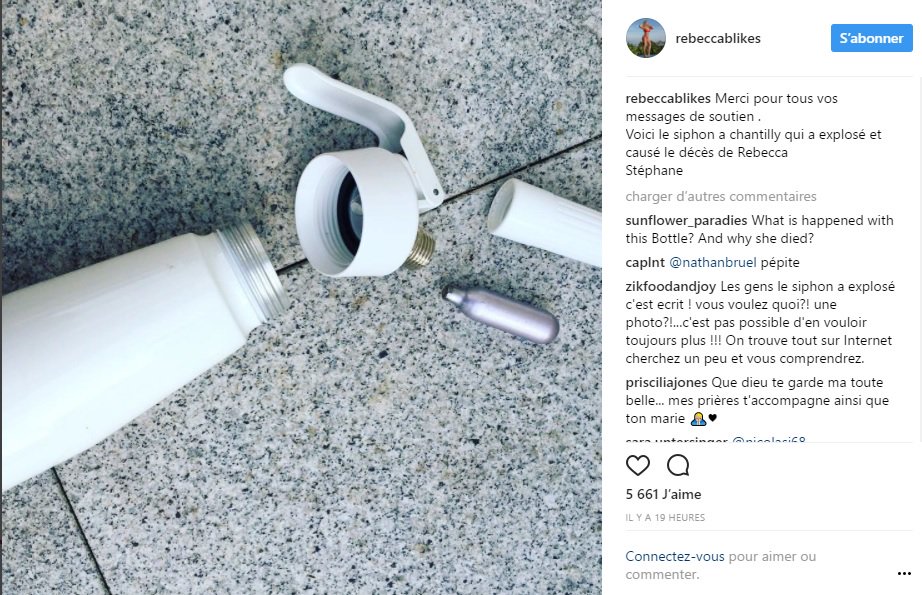Open the three-dot more options menu
This screenshot has width=922, height=595.
[x=904, y=574]
